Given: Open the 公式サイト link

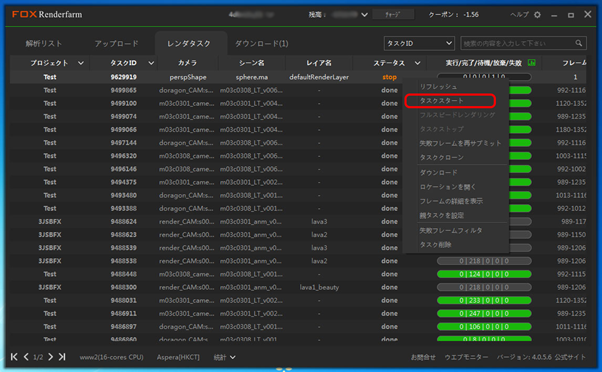Looking at the screenshot, I should click(x=570, y=357).
